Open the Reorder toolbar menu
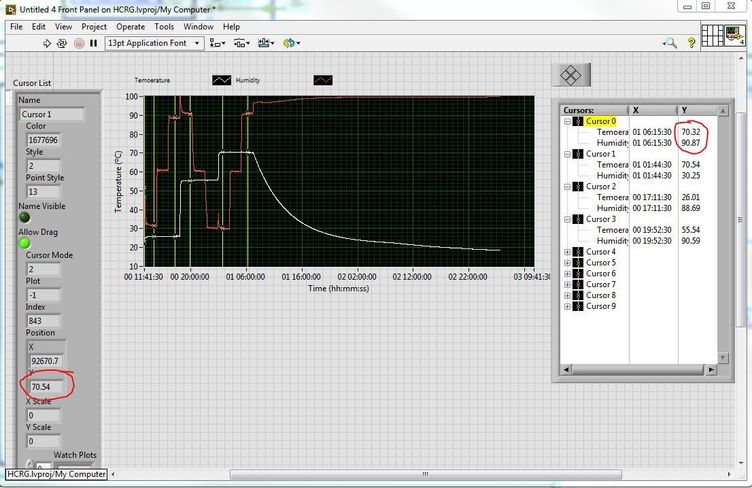The image size is (752, 488). (291, 43)
